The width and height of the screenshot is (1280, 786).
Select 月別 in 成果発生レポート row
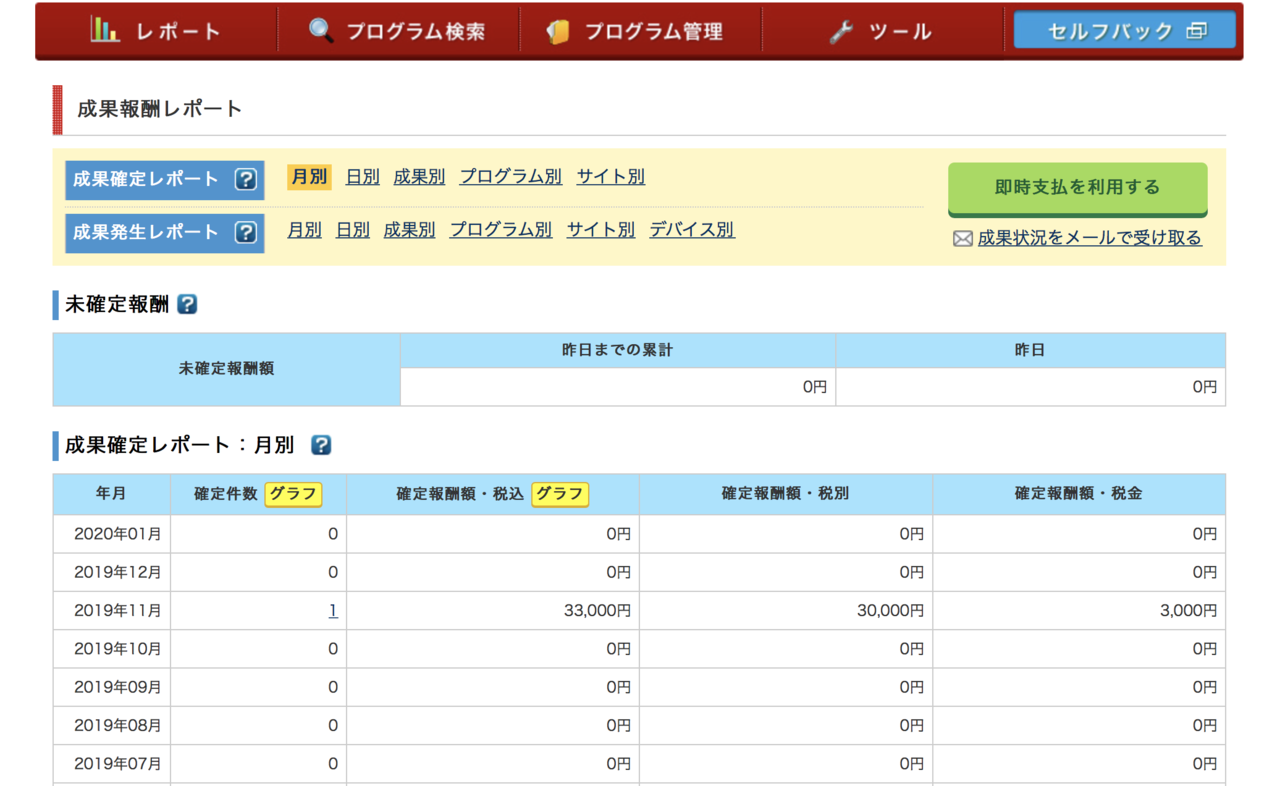tap(305, 230)
